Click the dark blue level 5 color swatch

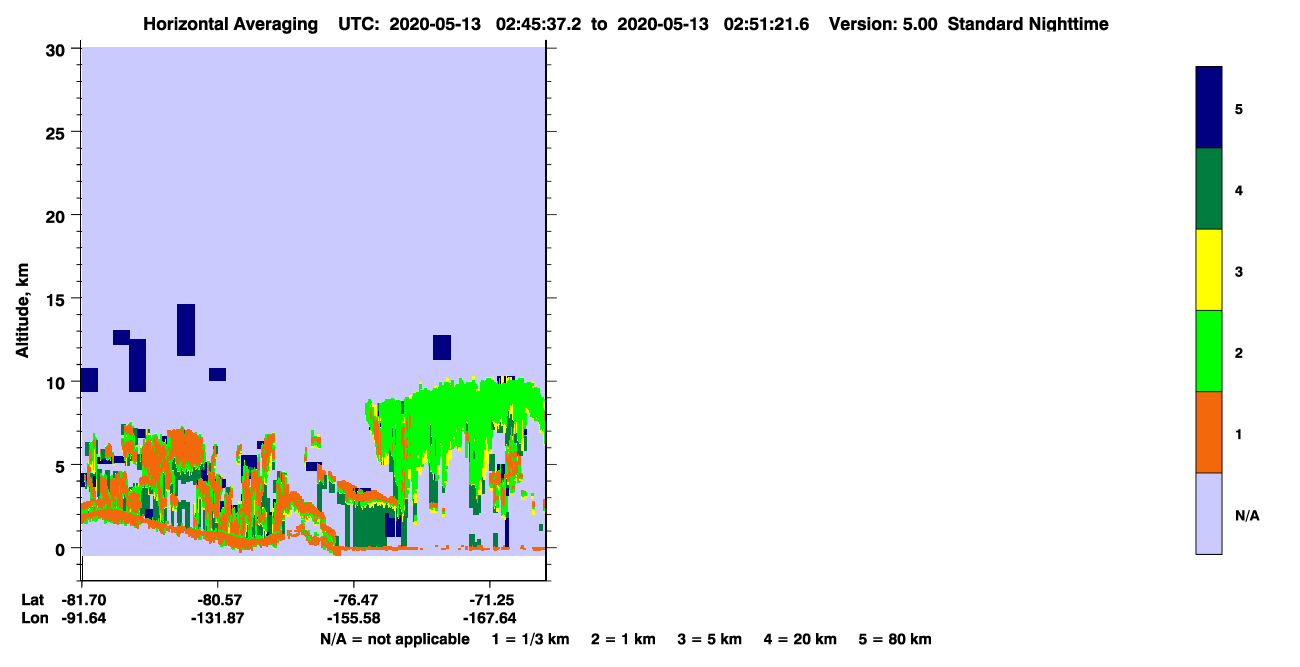click(1209, 107)
